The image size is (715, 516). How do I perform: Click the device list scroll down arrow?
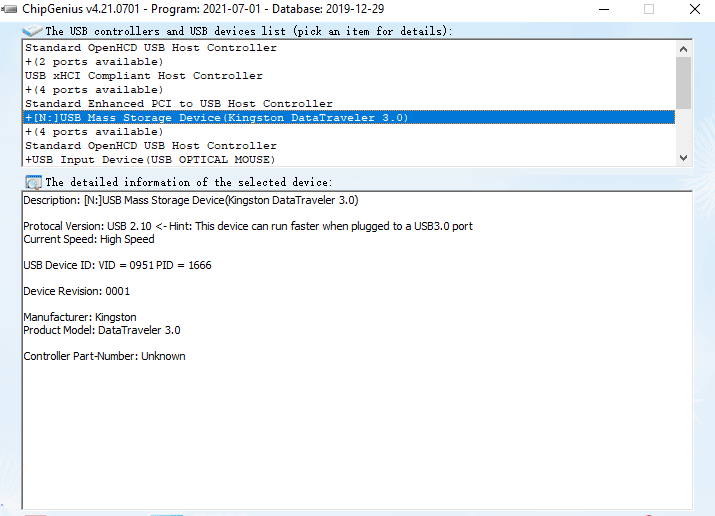pyautogui.click(x=683, y=158)
